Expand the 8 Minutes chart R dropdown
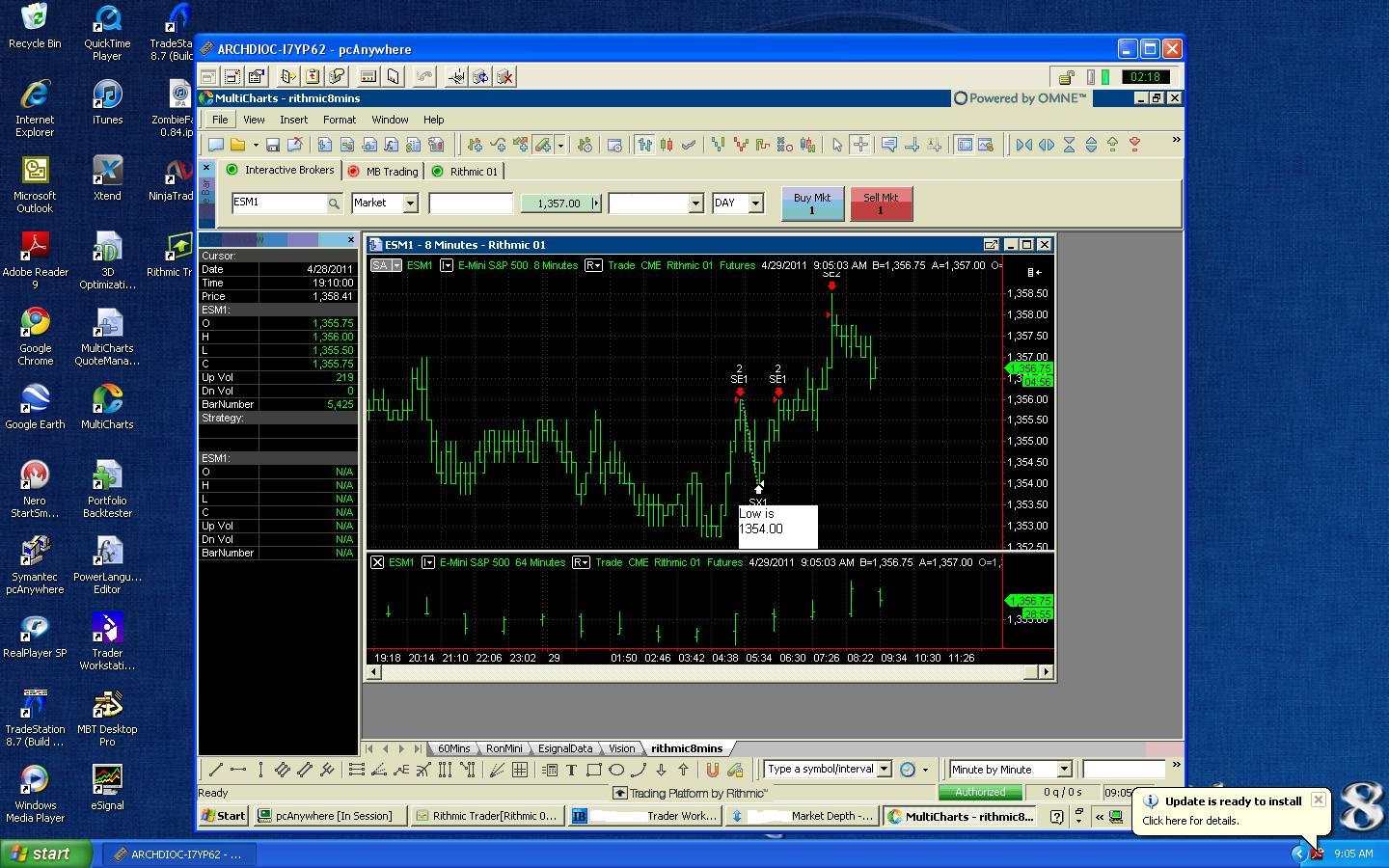Screen dimensions: 1389x868 click(x=593, y=265)
